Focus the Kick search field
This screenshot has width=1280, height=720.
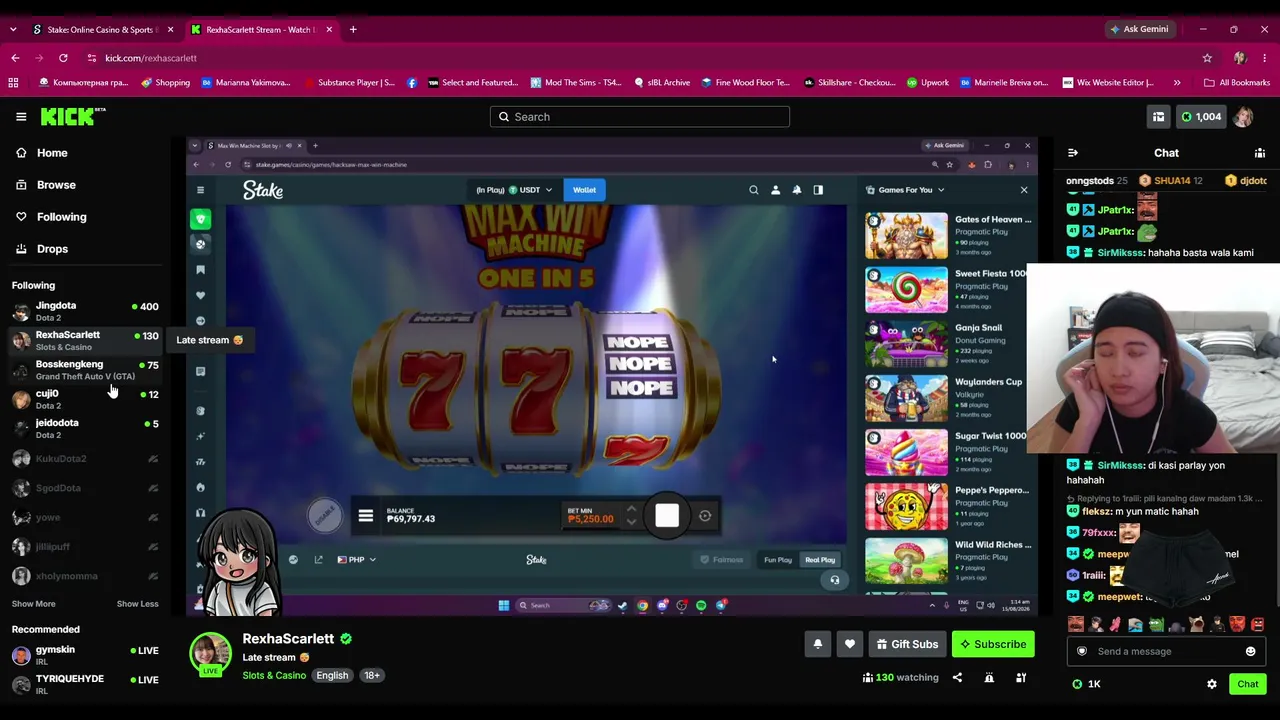[x=640, y=117]
